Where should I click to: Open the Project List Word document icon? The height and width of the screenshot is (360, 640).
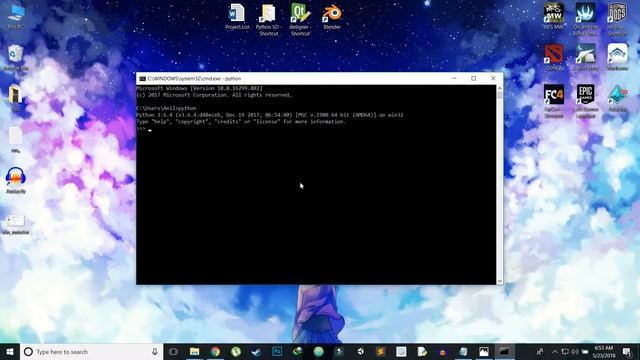(x=237, y=16)
